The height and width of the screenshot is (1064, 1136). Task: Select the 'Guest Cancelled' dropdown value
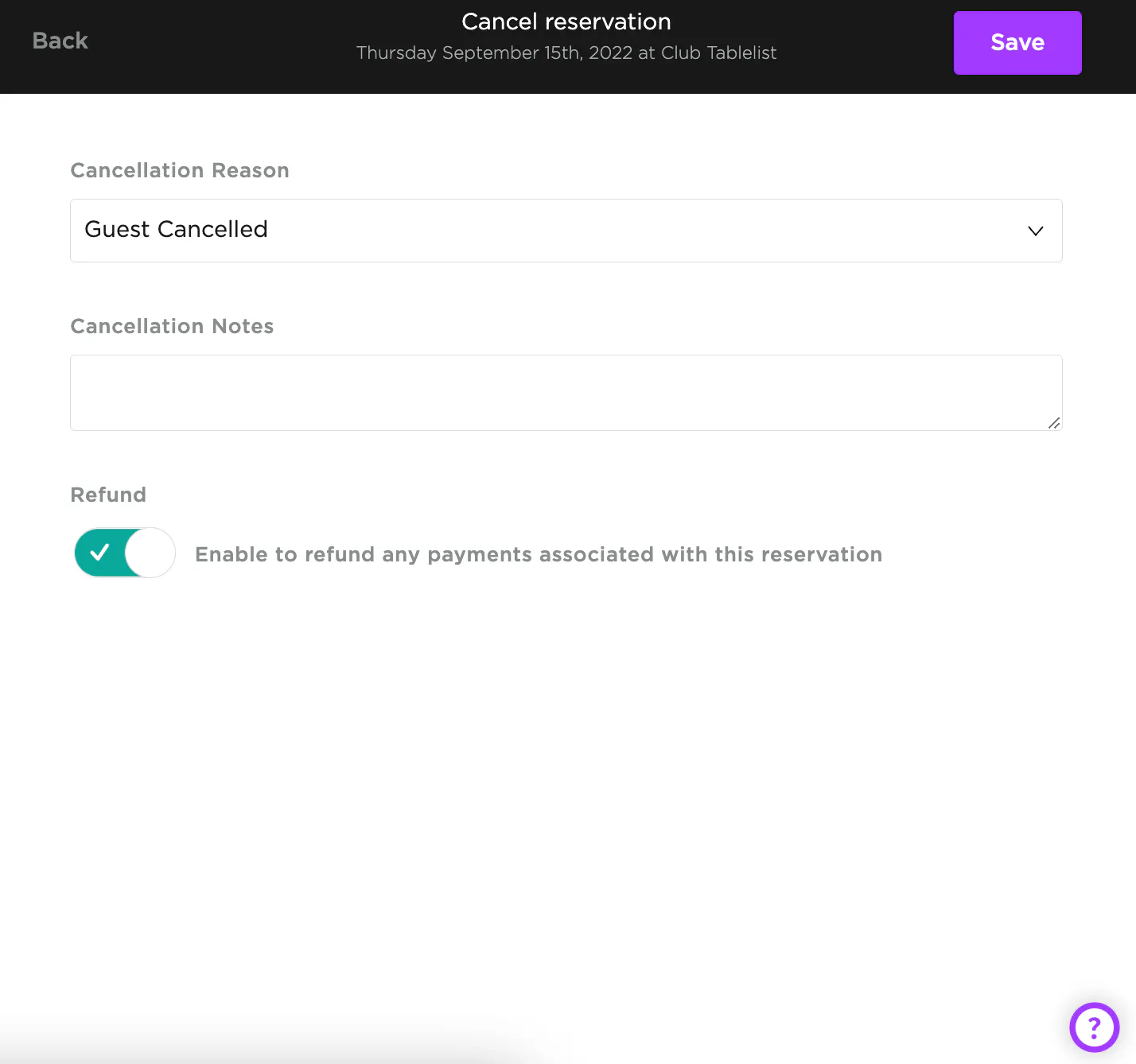pos(176,229)
